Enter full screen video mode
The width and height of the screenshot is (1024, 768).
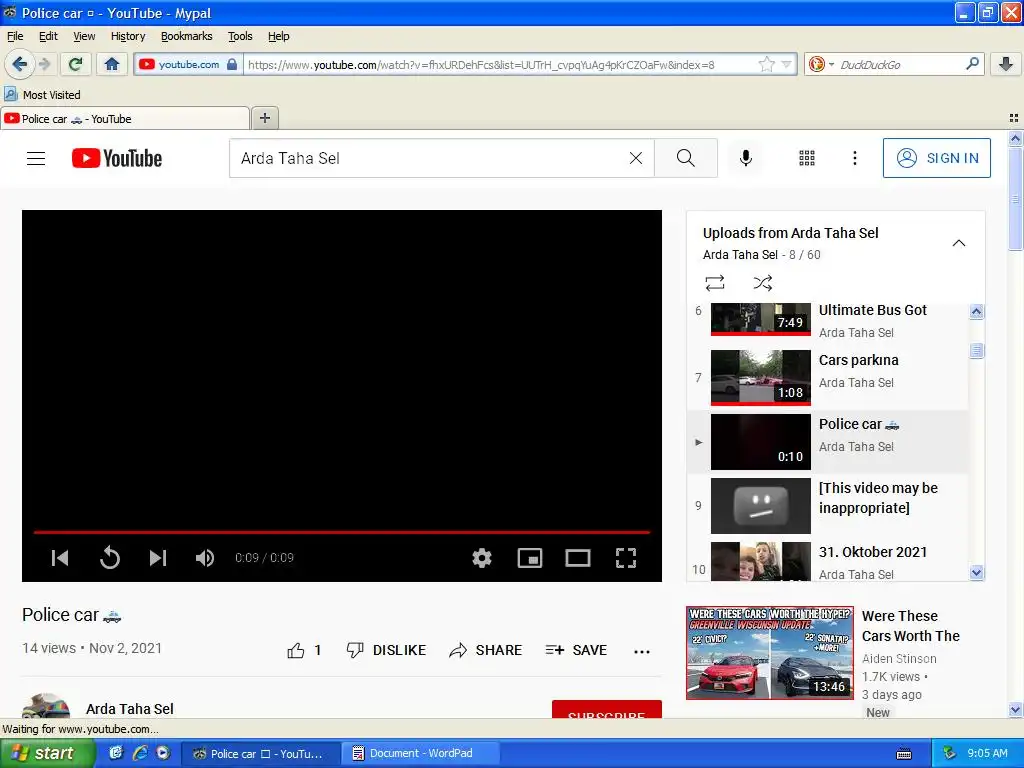[626, 558]
